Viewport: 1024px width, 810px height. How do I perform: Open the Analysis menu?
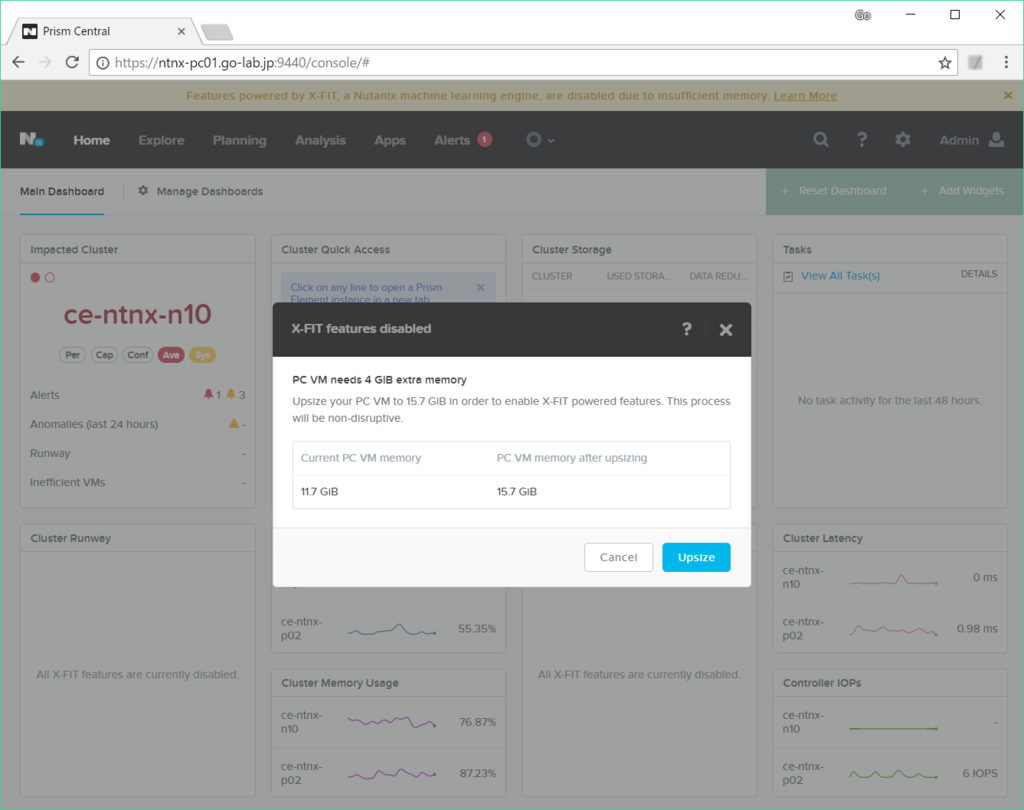[320, 140]
